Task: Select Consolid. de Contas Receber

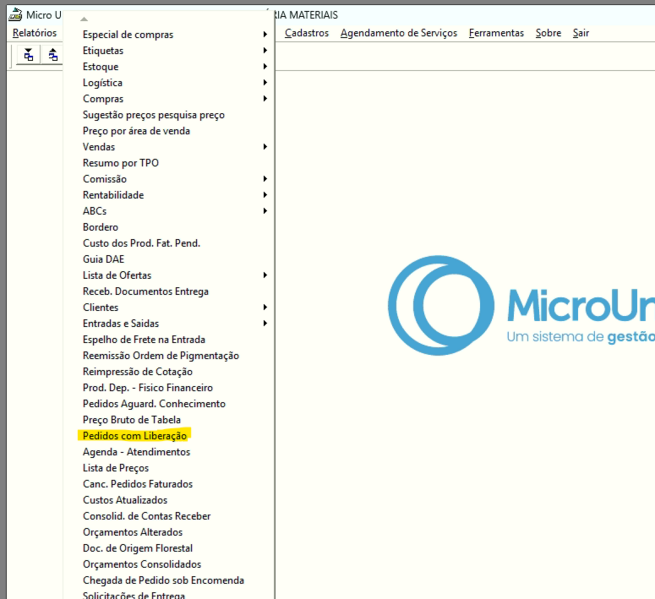Action: (169, 516)
